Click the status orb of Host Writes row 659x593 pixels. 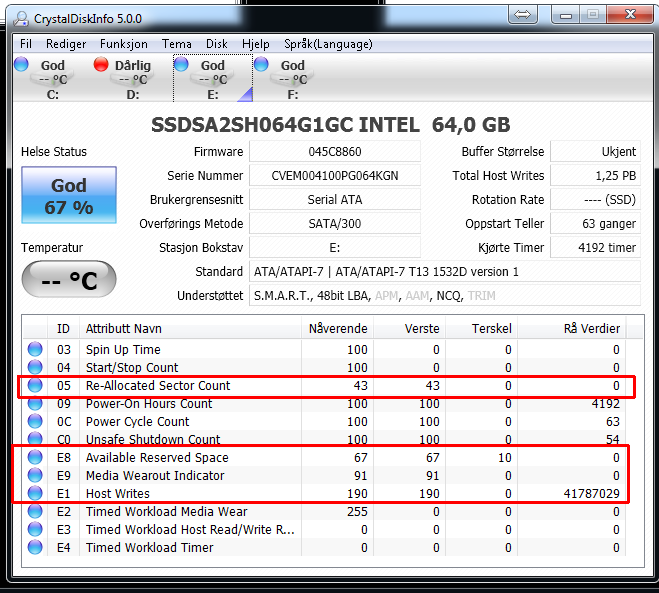[35, 493]
